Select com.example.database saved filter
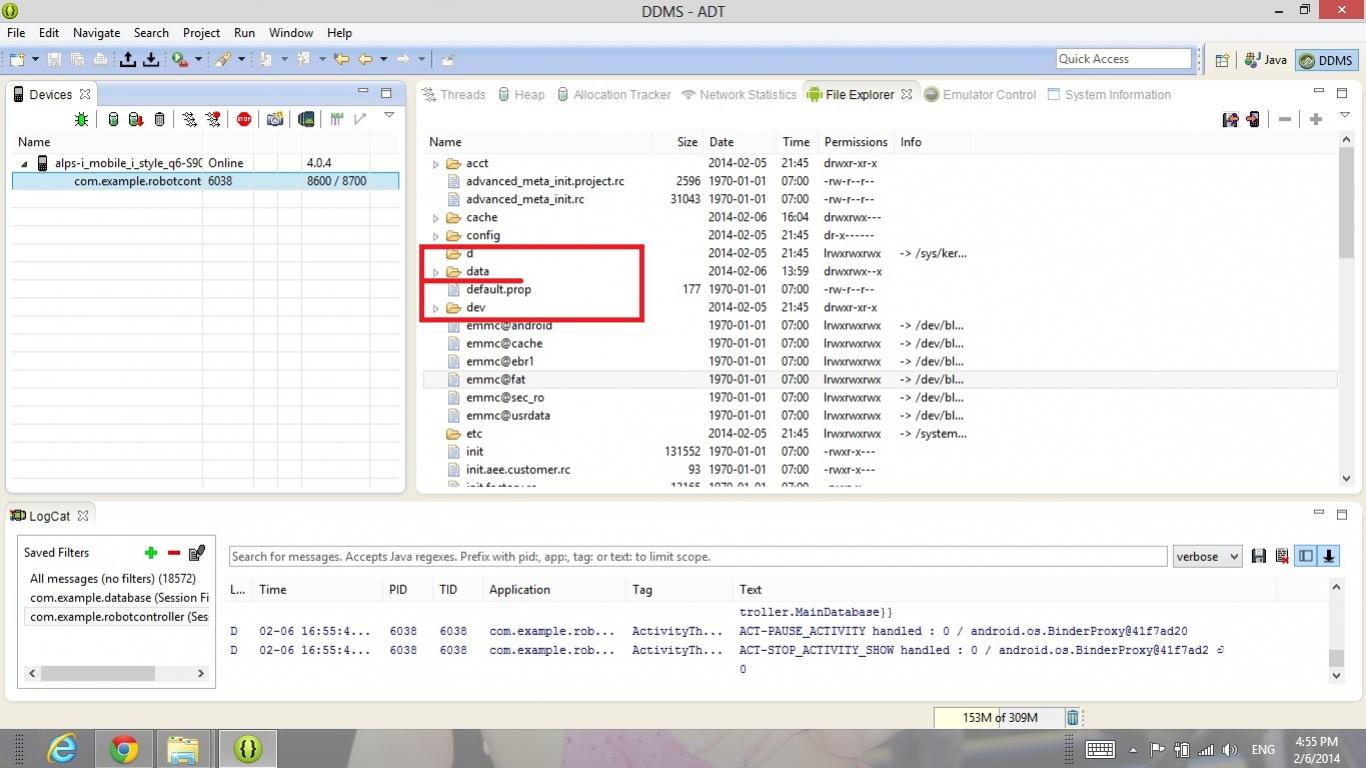 pyautogui.click(x=119, y=597)
